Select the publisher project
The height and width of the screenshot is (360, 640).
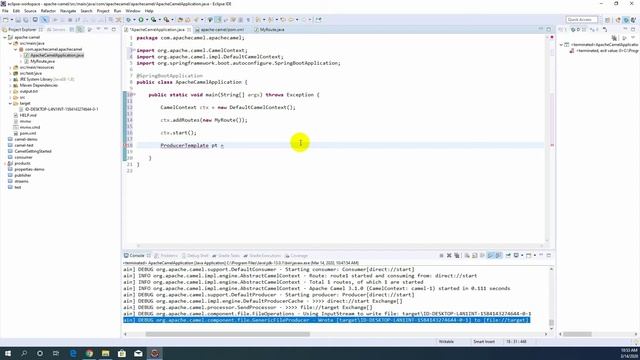coord(22,175)
